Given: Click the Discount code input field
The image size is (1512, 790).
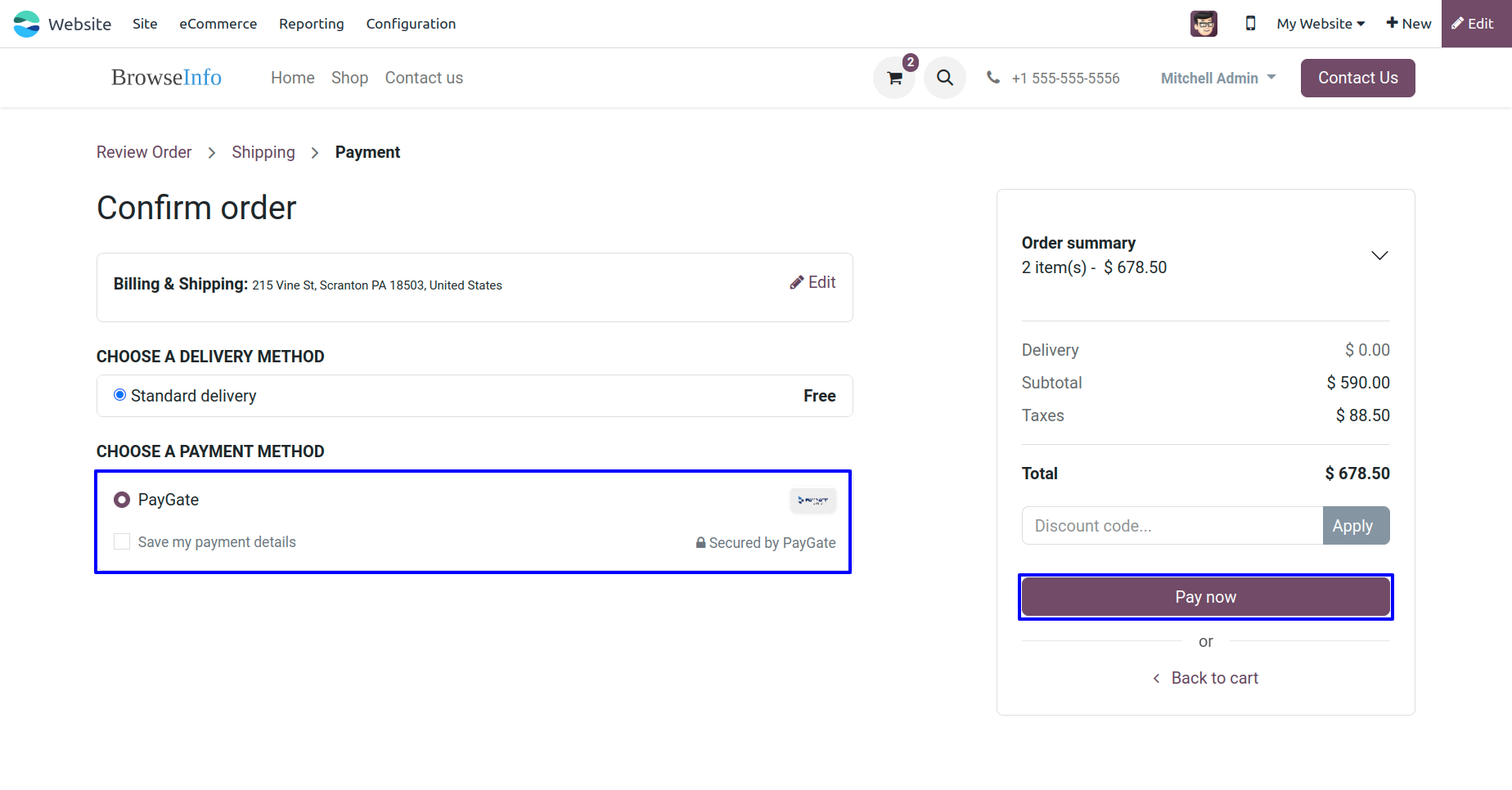Looking at the screenshot, I should pyautogui.click(x=1172, y=526).
